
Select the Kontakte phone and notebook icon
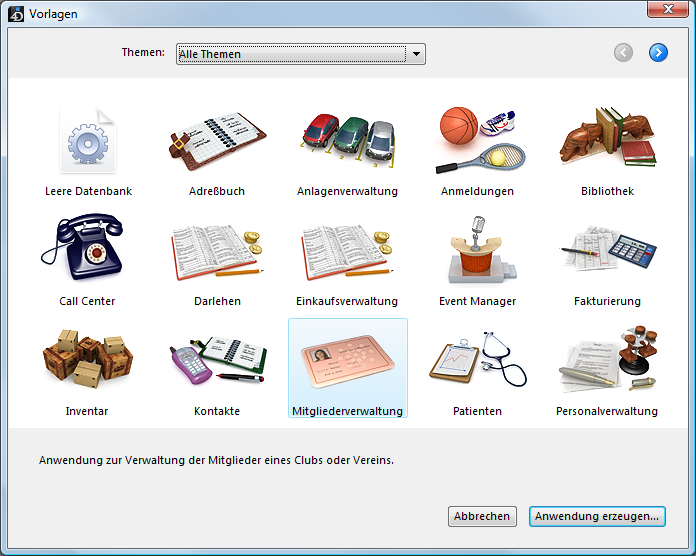point(217,362)
